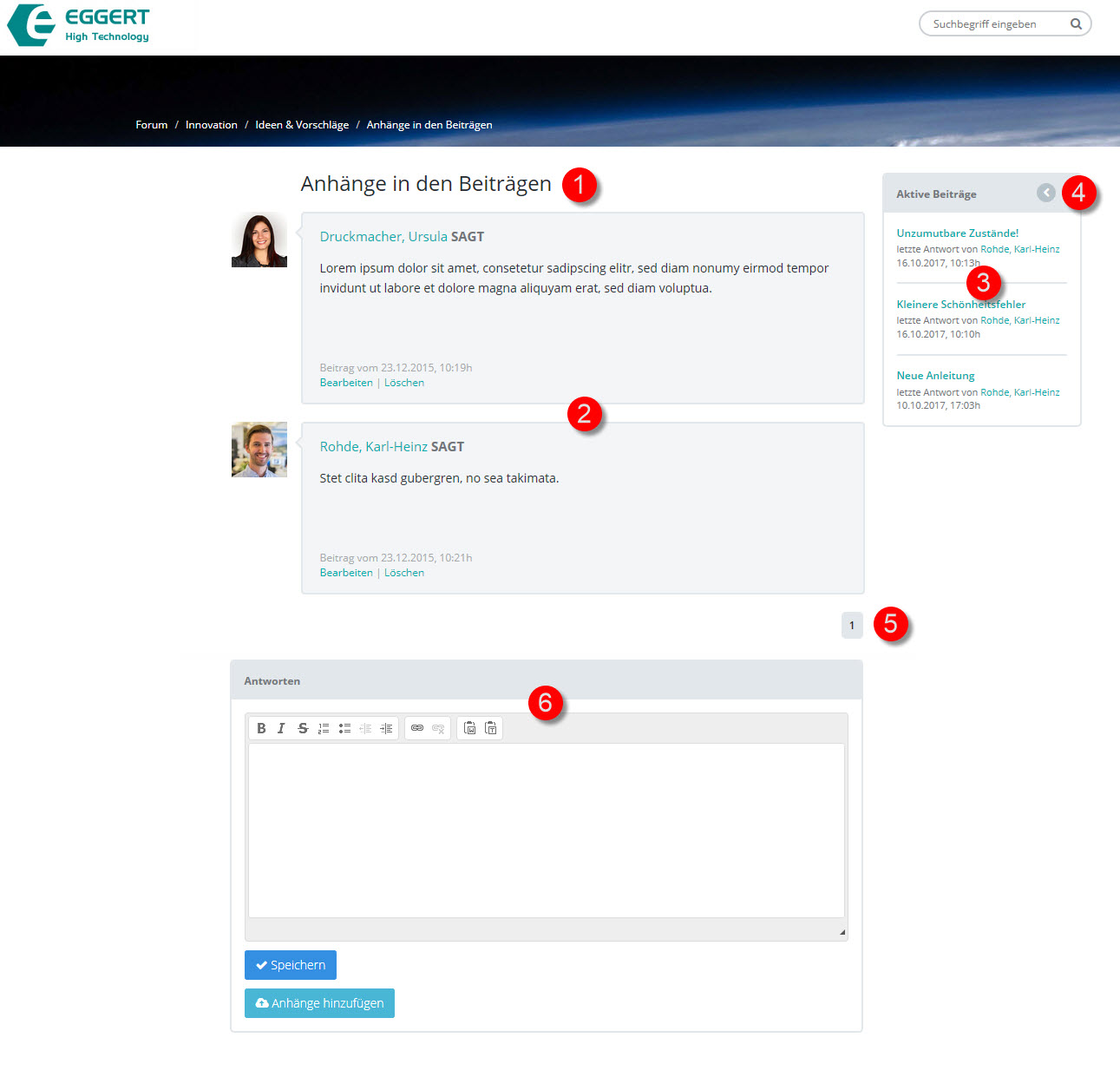Click Anhänge hinzufügen button
This screenshot has width=1120, height=1077.
319,1003
